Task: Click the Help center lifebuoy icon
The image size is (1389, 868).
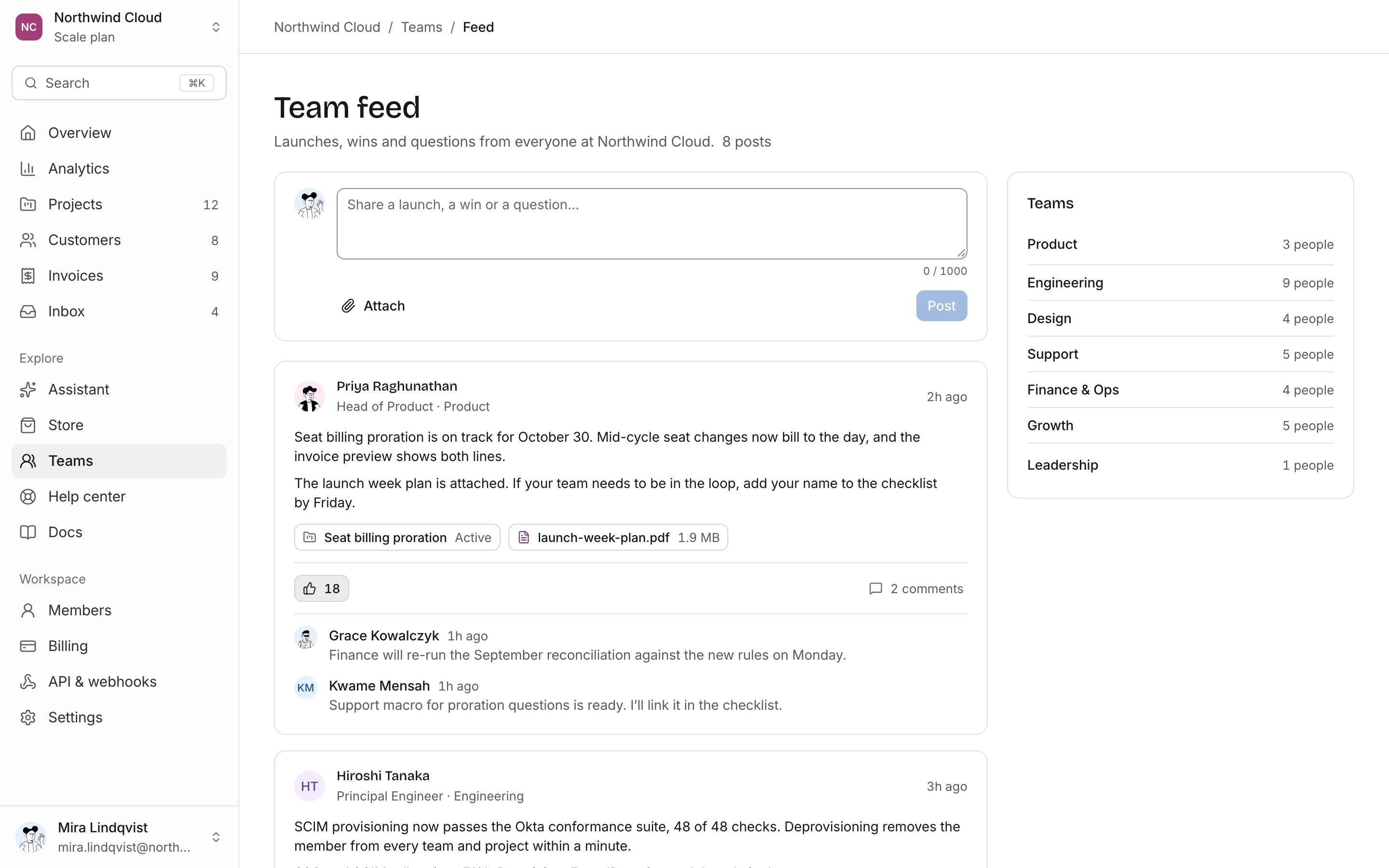Action: click(27, 496)
